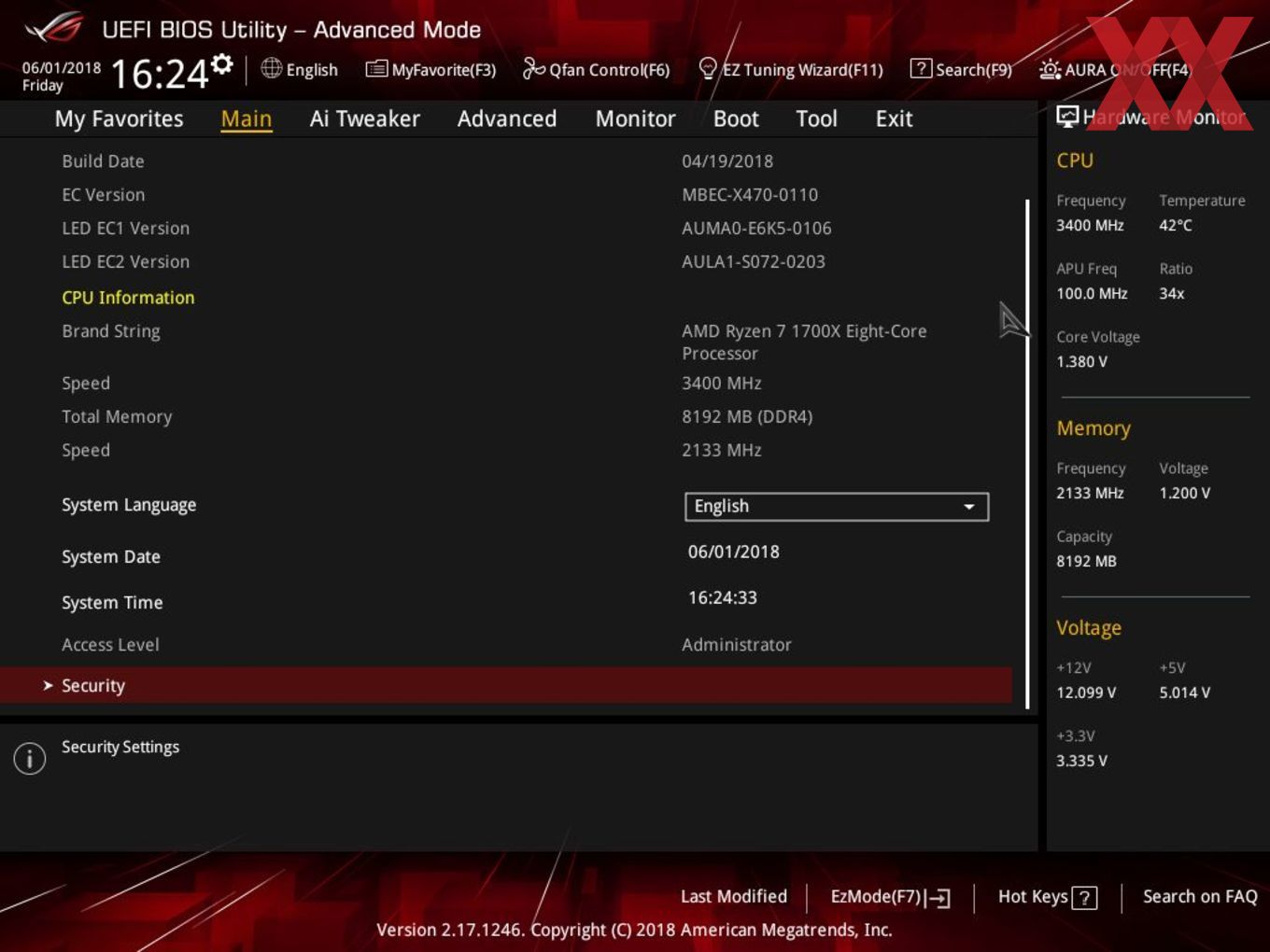Screen dimensions: 1270x952
Task: Click the Search question mark icon
Action: point(921,68)
